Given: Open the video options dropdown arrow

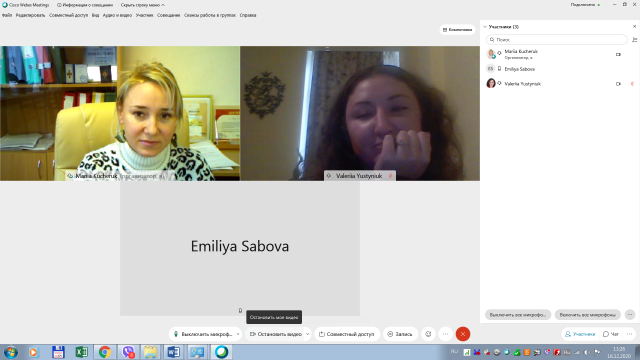Looking at the screenshot, I should (x=307, y=334).
